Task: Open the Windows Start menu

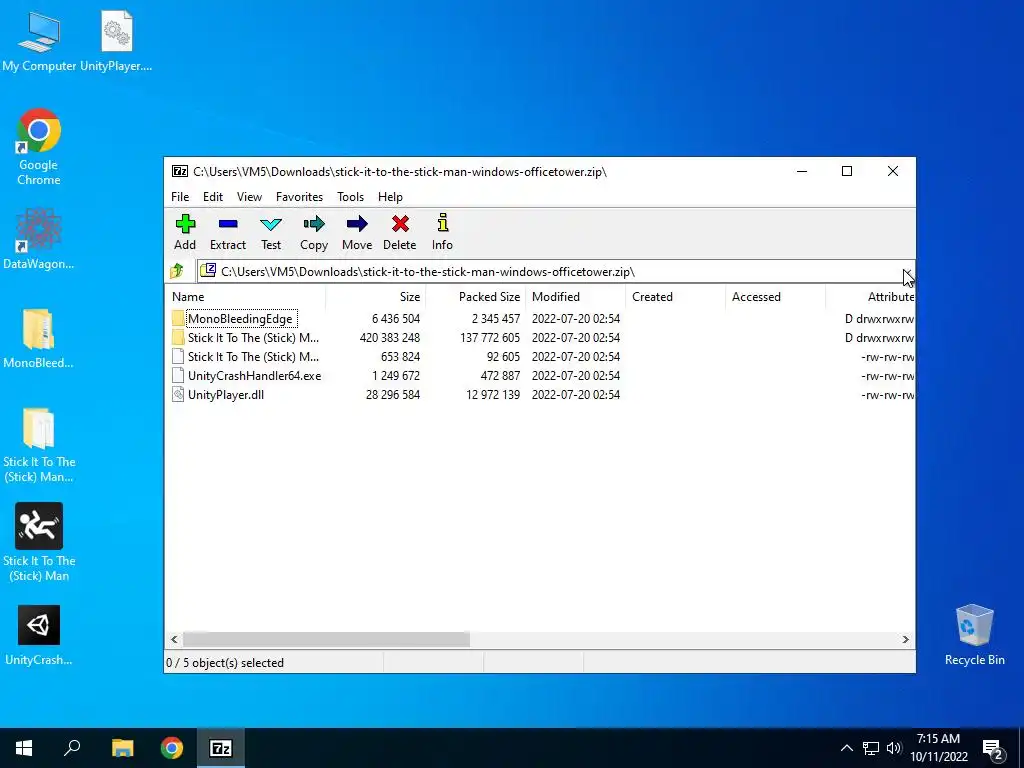Action: pyautogui.click(x=24, y=748)
